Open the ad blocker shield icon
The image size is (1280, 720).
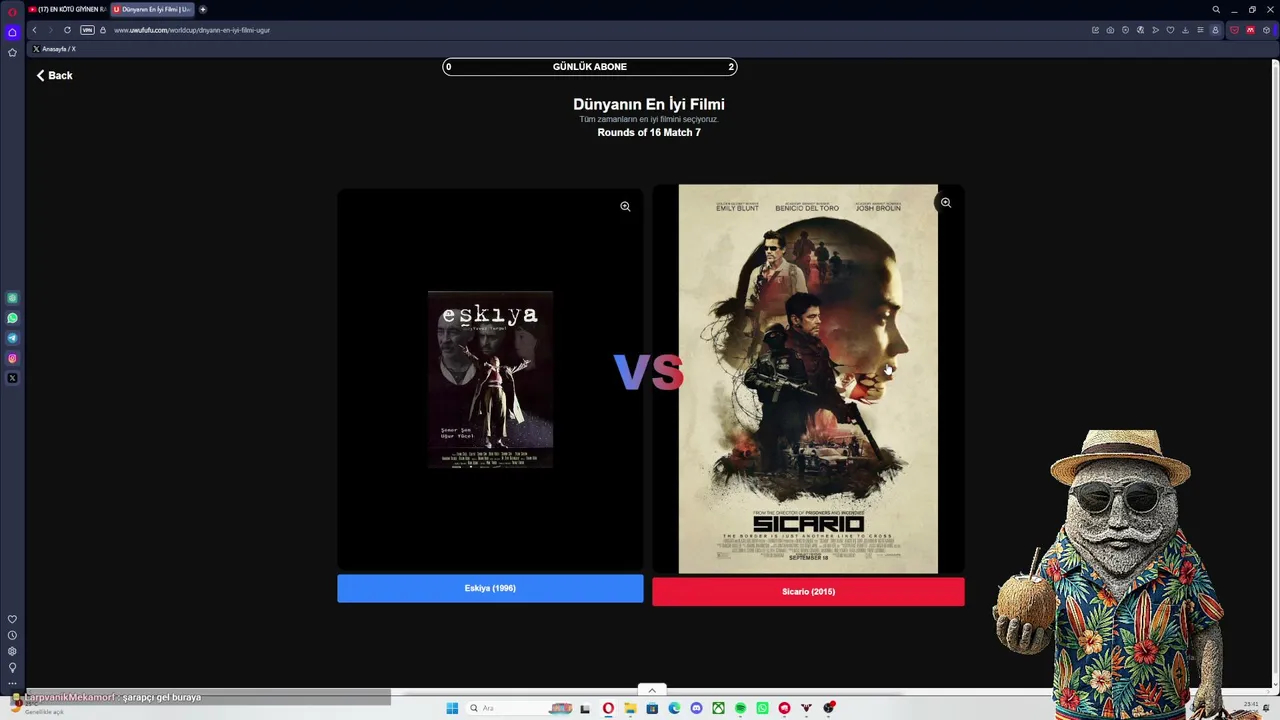click(x=1125, y=30)
